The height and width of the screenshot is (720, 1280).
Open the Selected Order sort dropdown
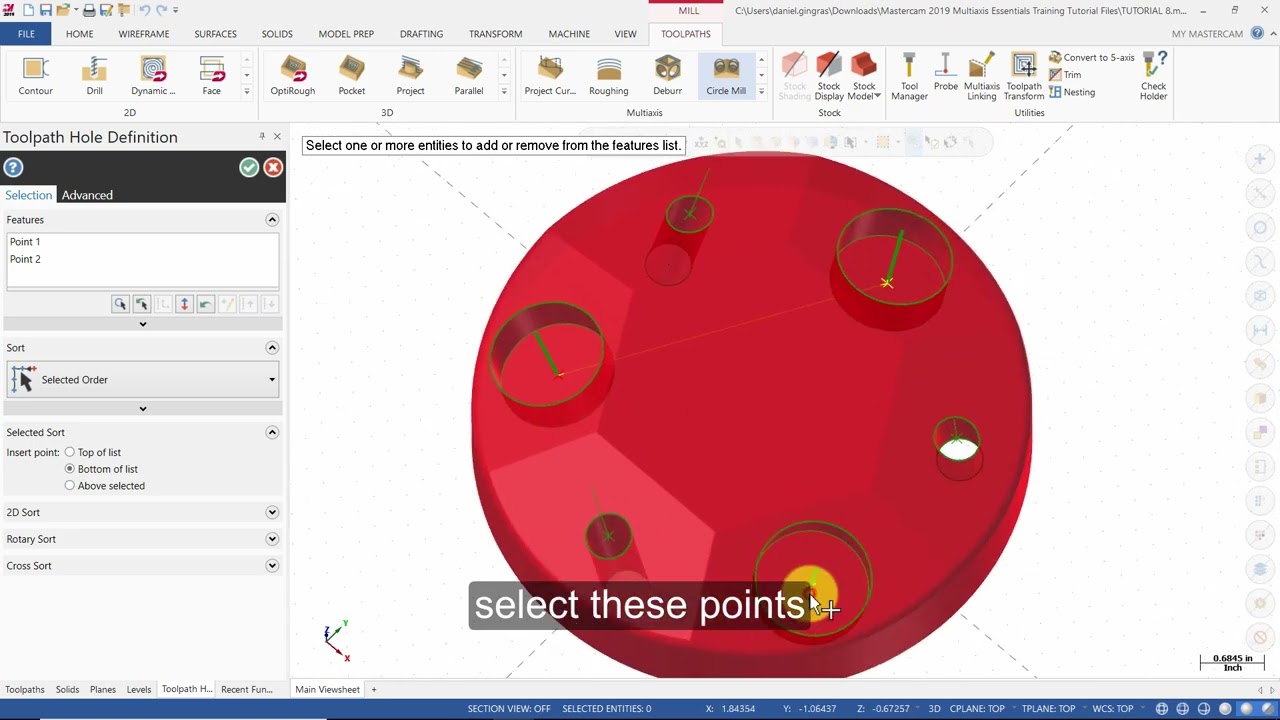143,380
